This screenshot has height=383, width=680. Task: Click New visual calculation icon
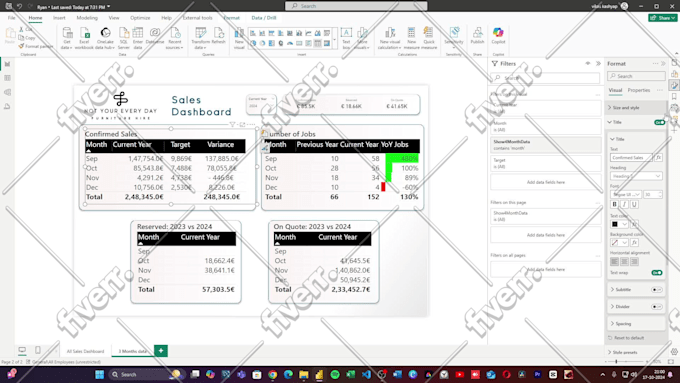[x=389, y=38]
